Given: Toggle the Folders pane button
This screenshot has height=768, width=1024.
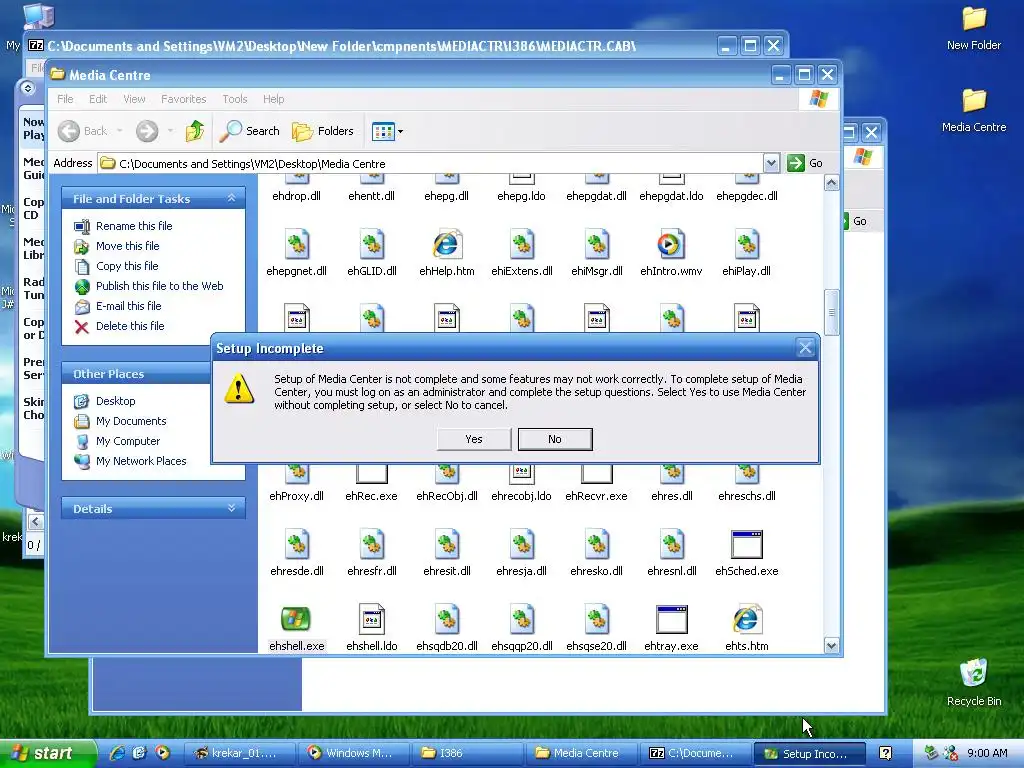Looking at the screenshot, I should tap(323, 131).
